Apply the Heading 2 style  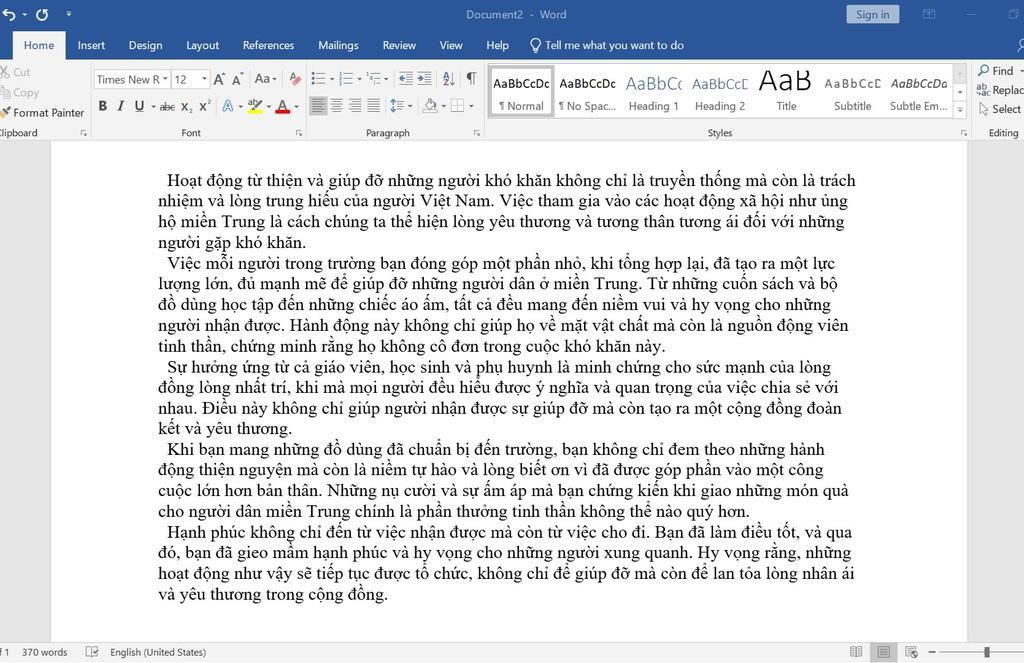coord(720,92)
